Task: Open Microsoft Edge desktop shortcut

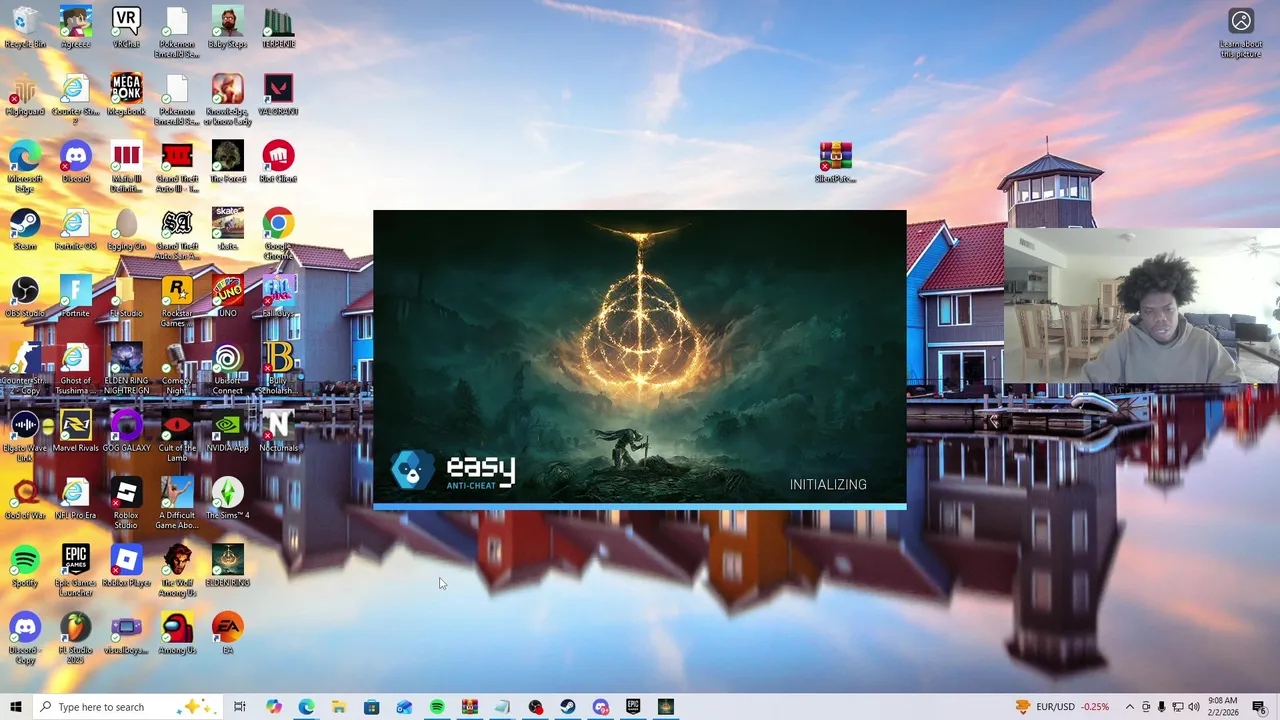Action: coord(25,167)
